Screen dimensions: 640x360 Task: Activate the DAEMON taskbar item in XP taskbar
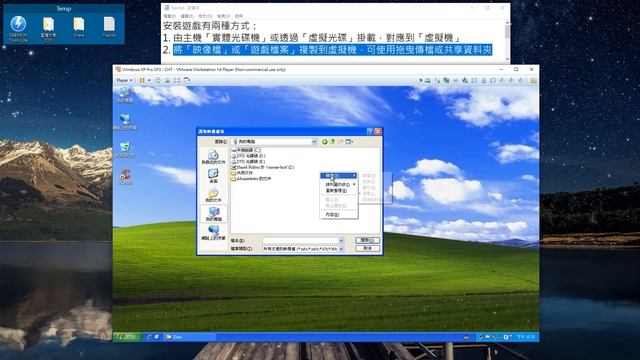point(189,337)
